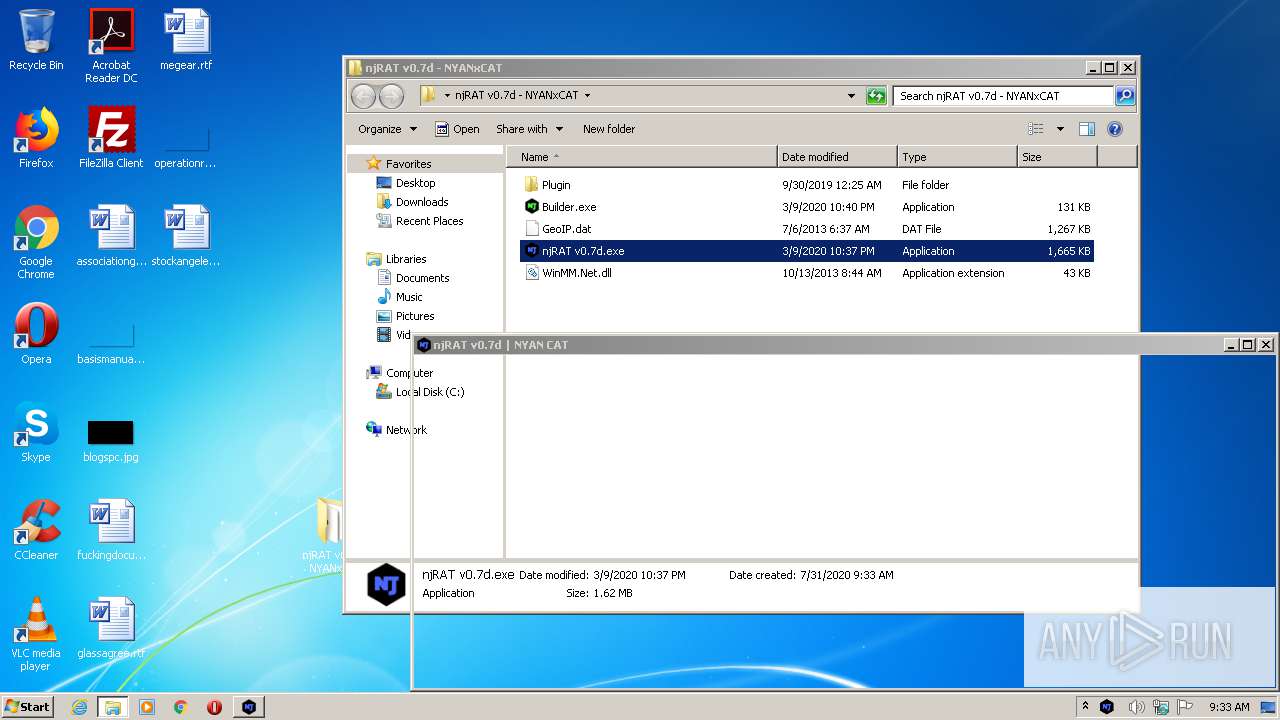Viewport: 1280px width, 720px height.
Task: Launch the Google Chrome desktop shortcut
Action: [x=36, y=242]
